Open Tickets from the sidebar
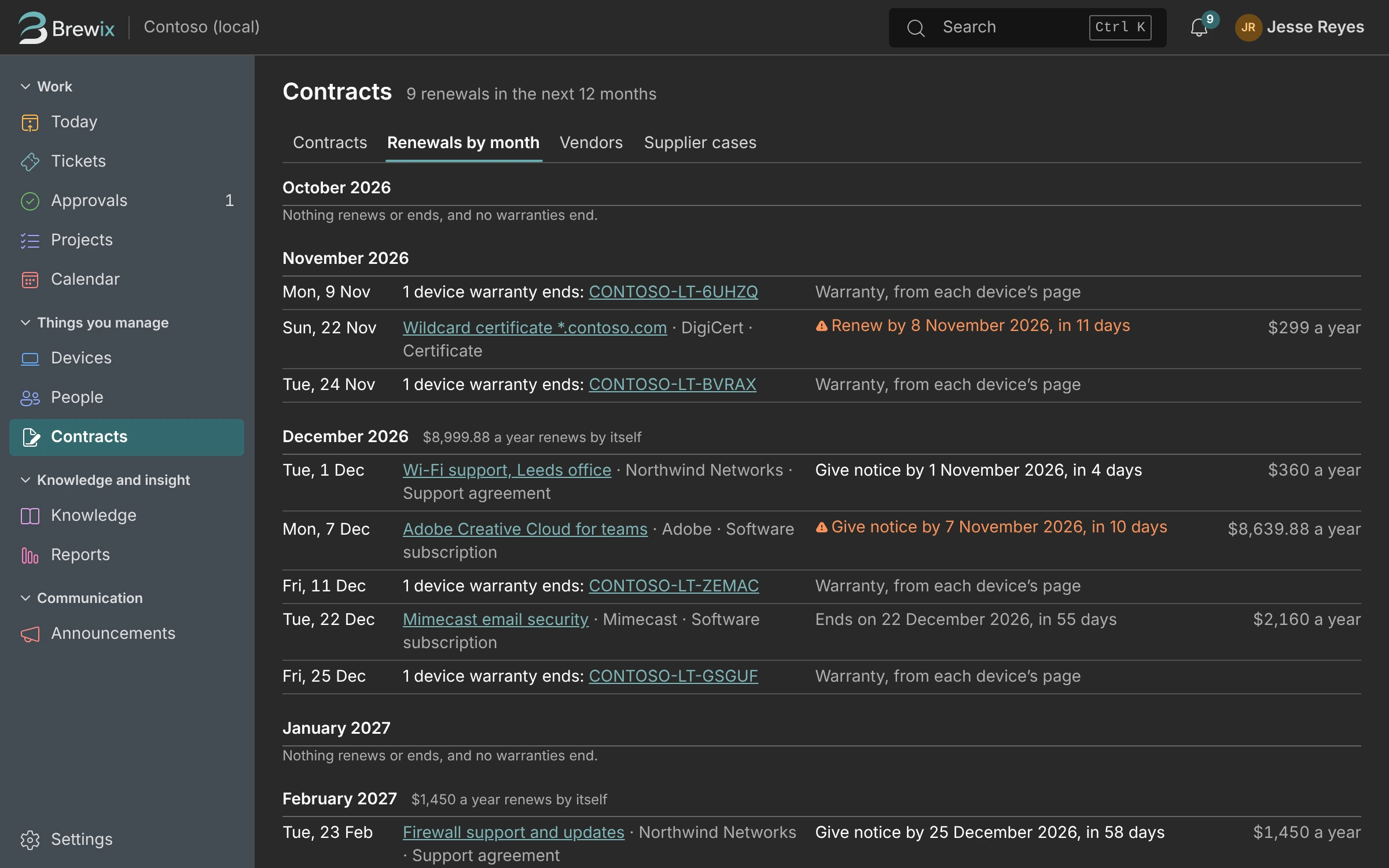Image resolution: width=1389 pixels, height=868 pixels. click(x=127, y=161)
